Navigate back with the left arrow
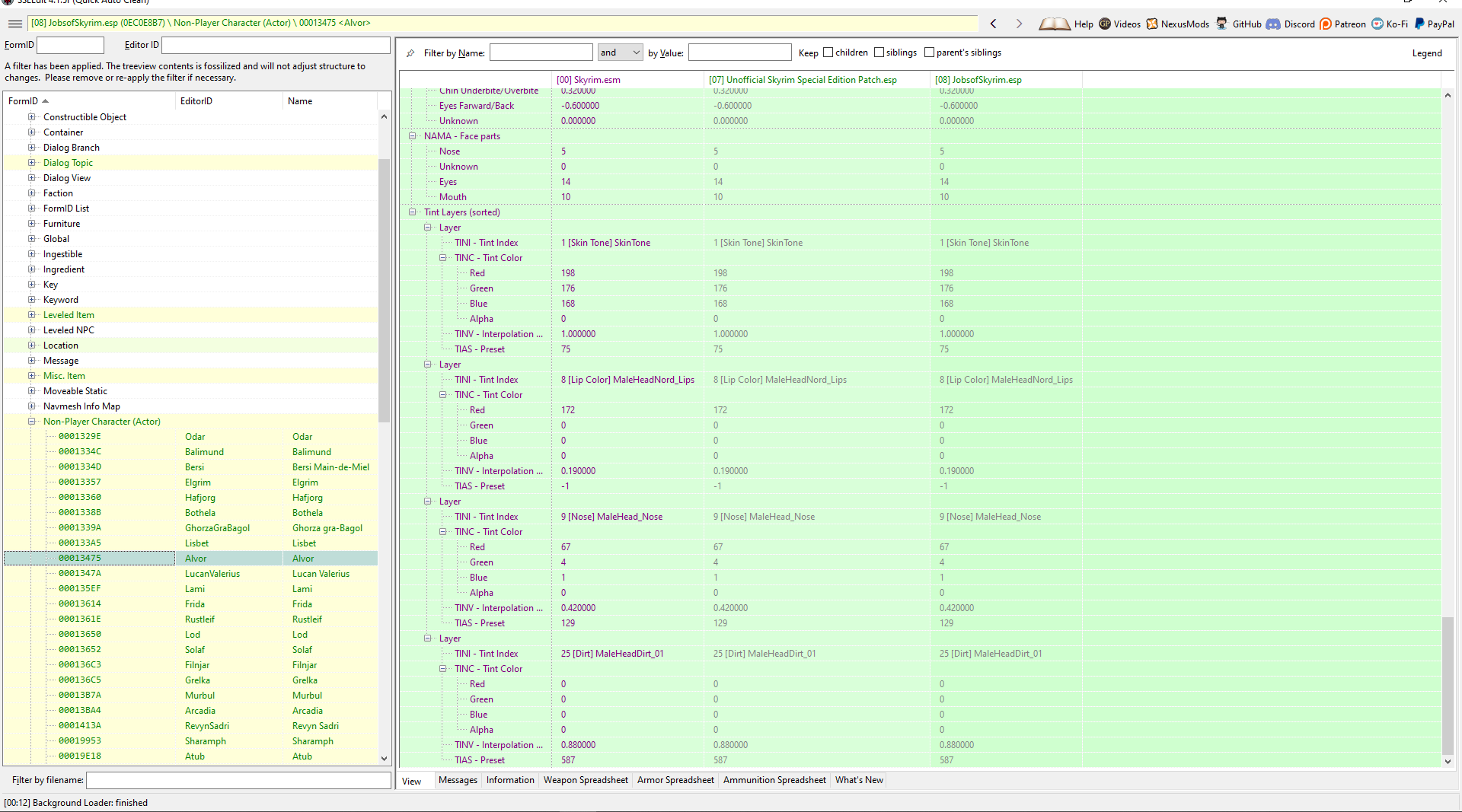This screenshot has height=812, width=1462. pyautogui.click(x=994, y=24)
